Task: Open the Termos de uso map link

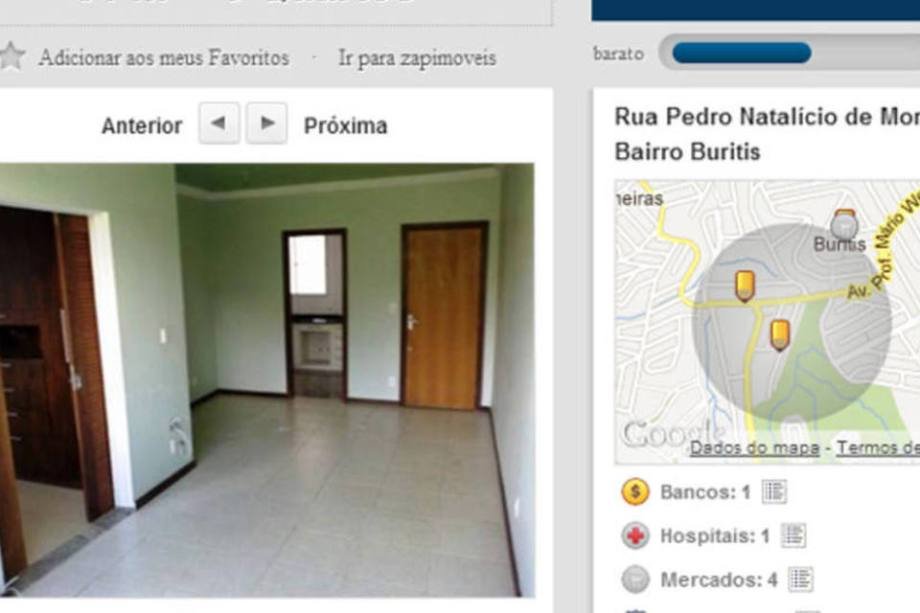Action: point(878,448)
